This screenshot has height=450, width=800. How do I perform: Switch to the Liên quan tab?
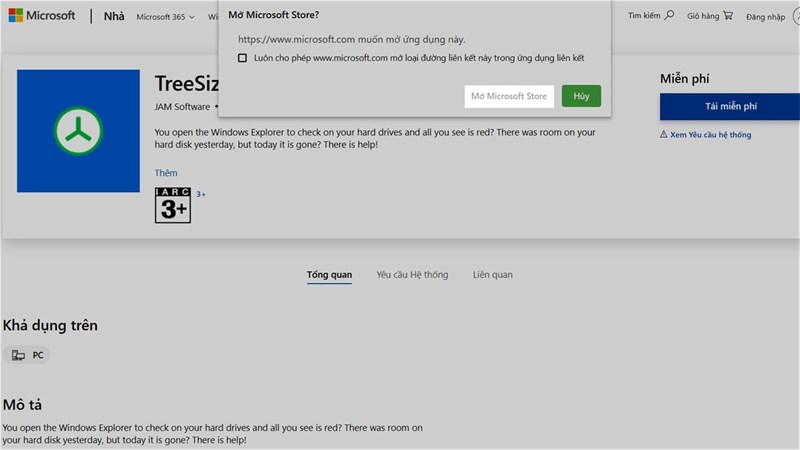pos(492,274)
